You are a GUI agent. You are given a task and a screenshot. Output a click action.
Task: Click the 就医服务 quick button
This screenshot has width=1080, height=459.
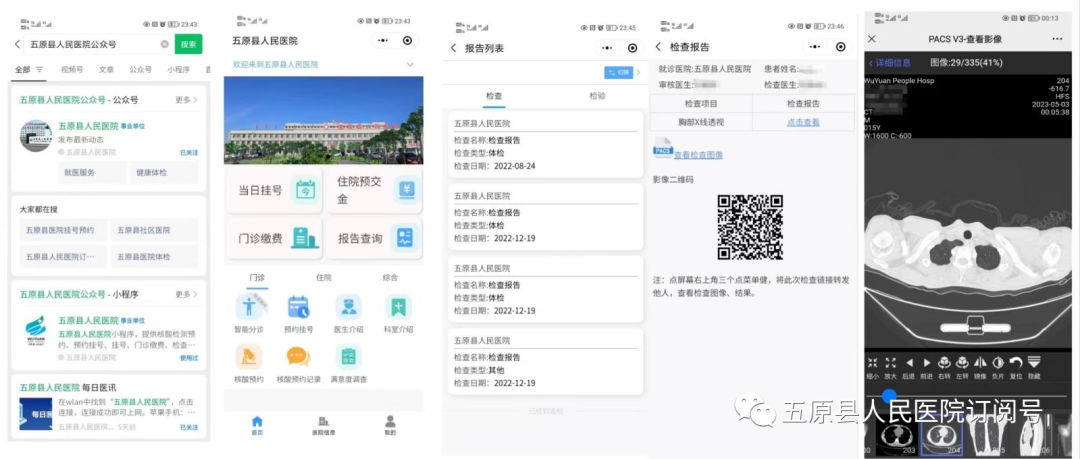click(92, 172)
